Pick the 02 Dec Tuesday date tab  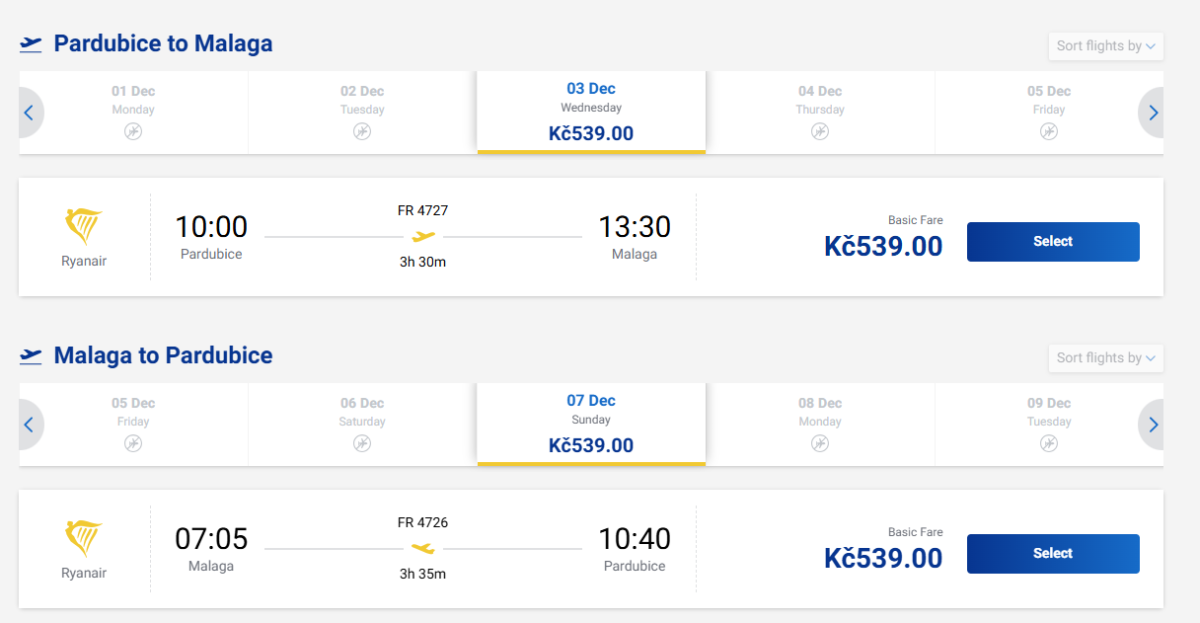pos(362,111)
